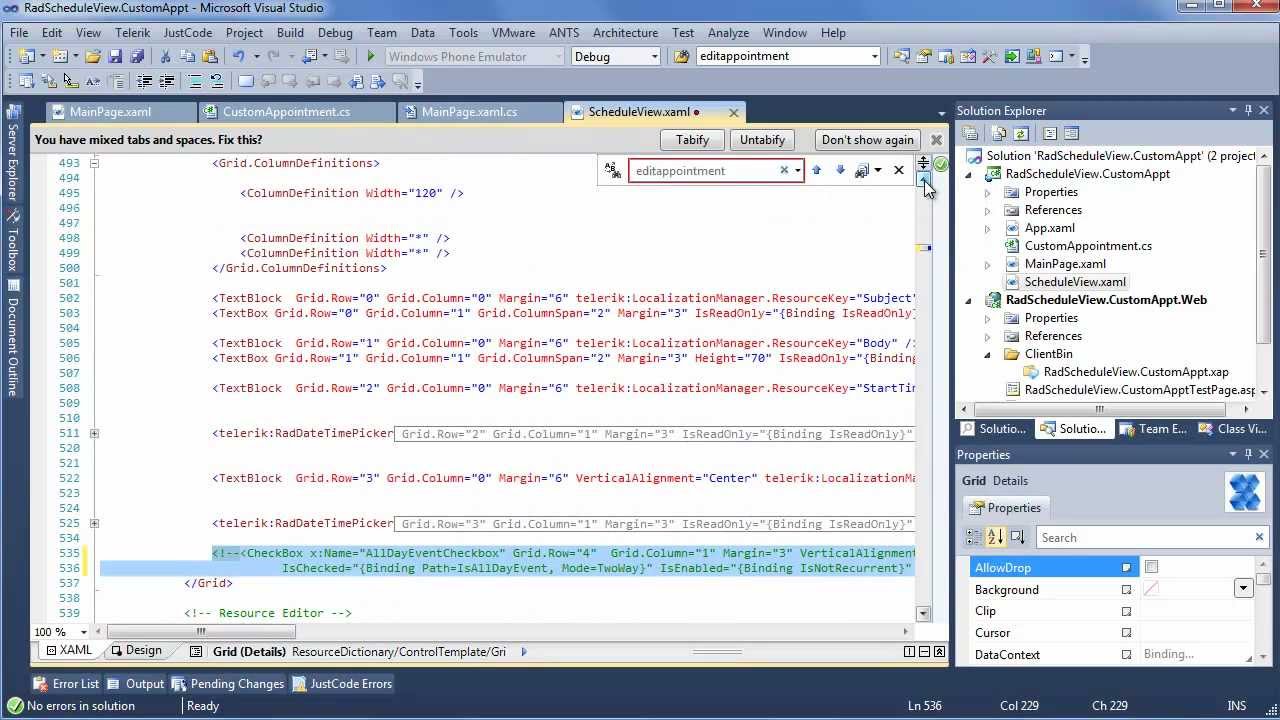Collapse the ClientBin folder node
This screenshot has width=1280, height=720.
987,354
